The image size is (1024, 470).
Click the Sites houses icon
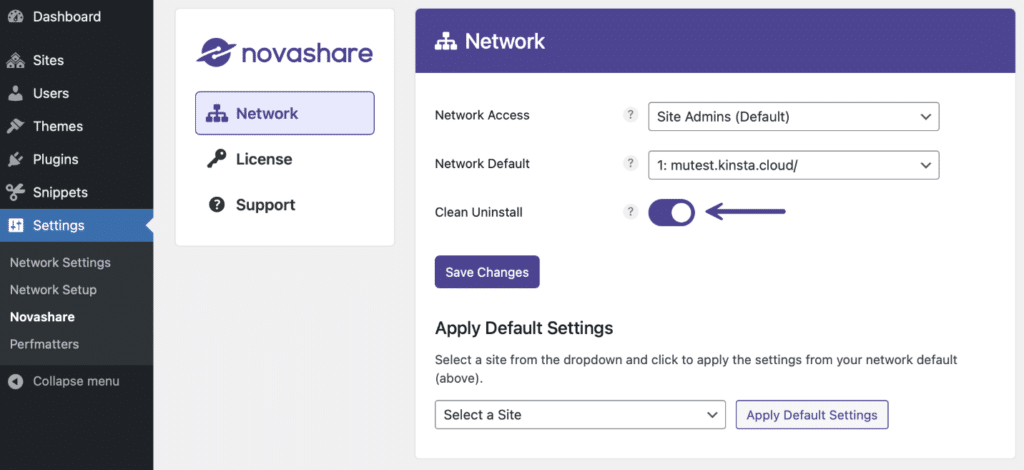click(16, 61)
